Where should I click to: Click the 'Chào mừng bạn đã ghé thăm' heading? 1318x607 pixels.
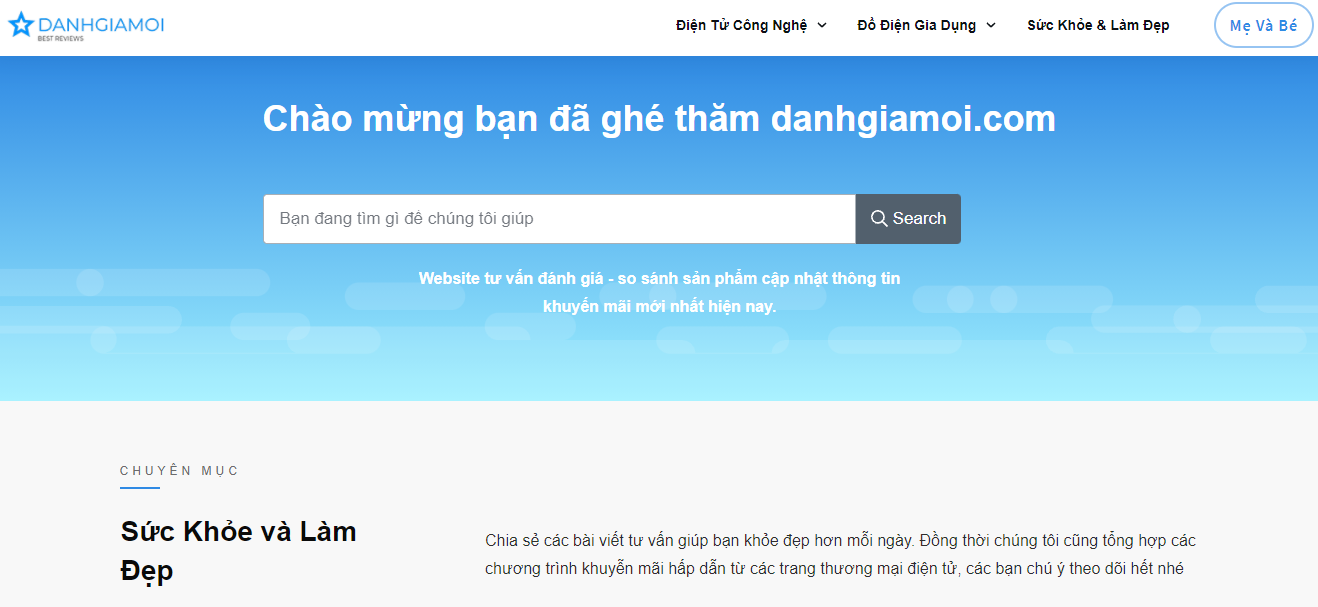click(x=659, y=119)
